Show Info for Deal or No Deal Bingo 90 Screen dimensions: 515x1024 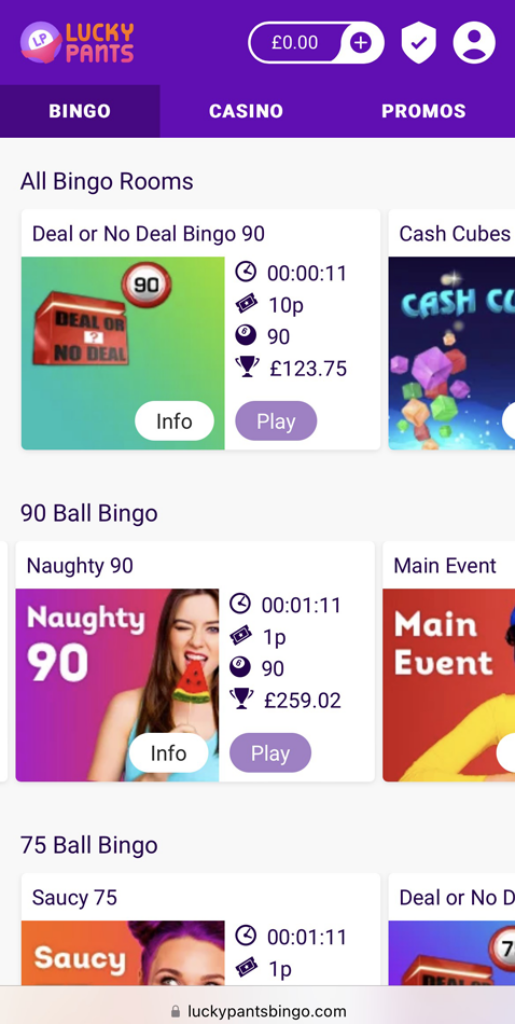(174, 421)
